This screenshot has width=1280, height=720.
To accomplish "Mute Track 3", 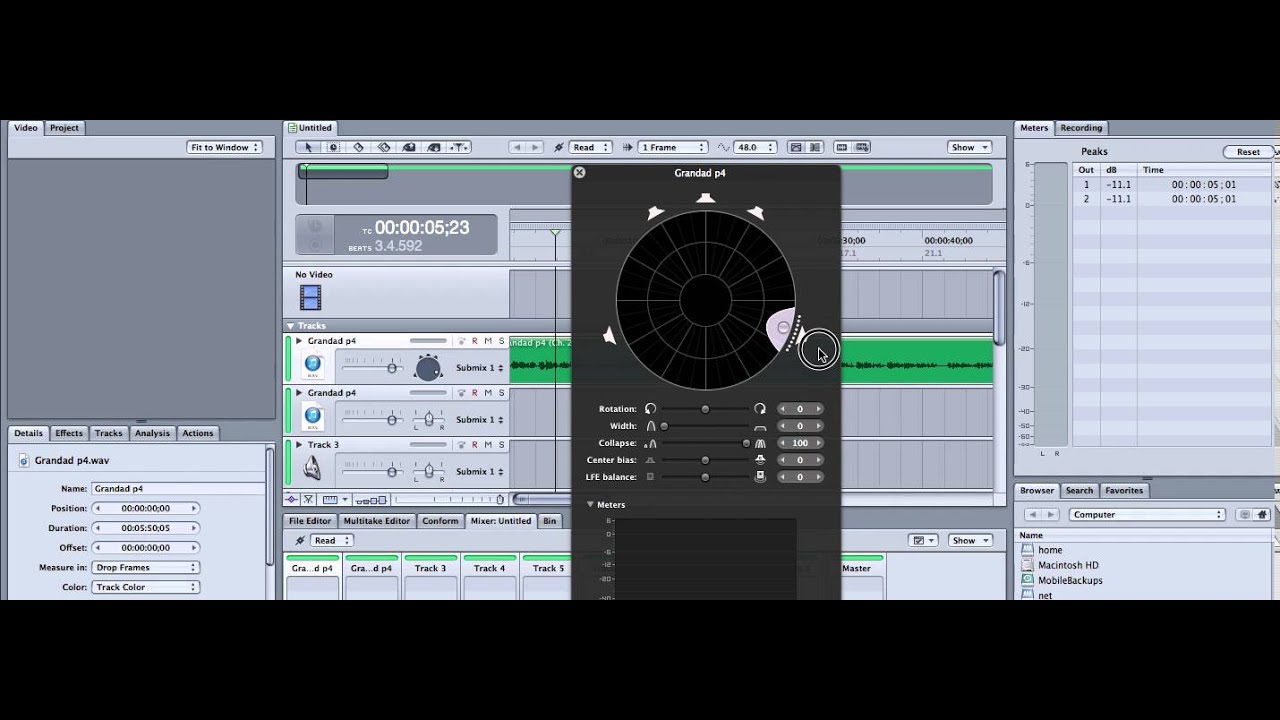I will tap(488, 445).
